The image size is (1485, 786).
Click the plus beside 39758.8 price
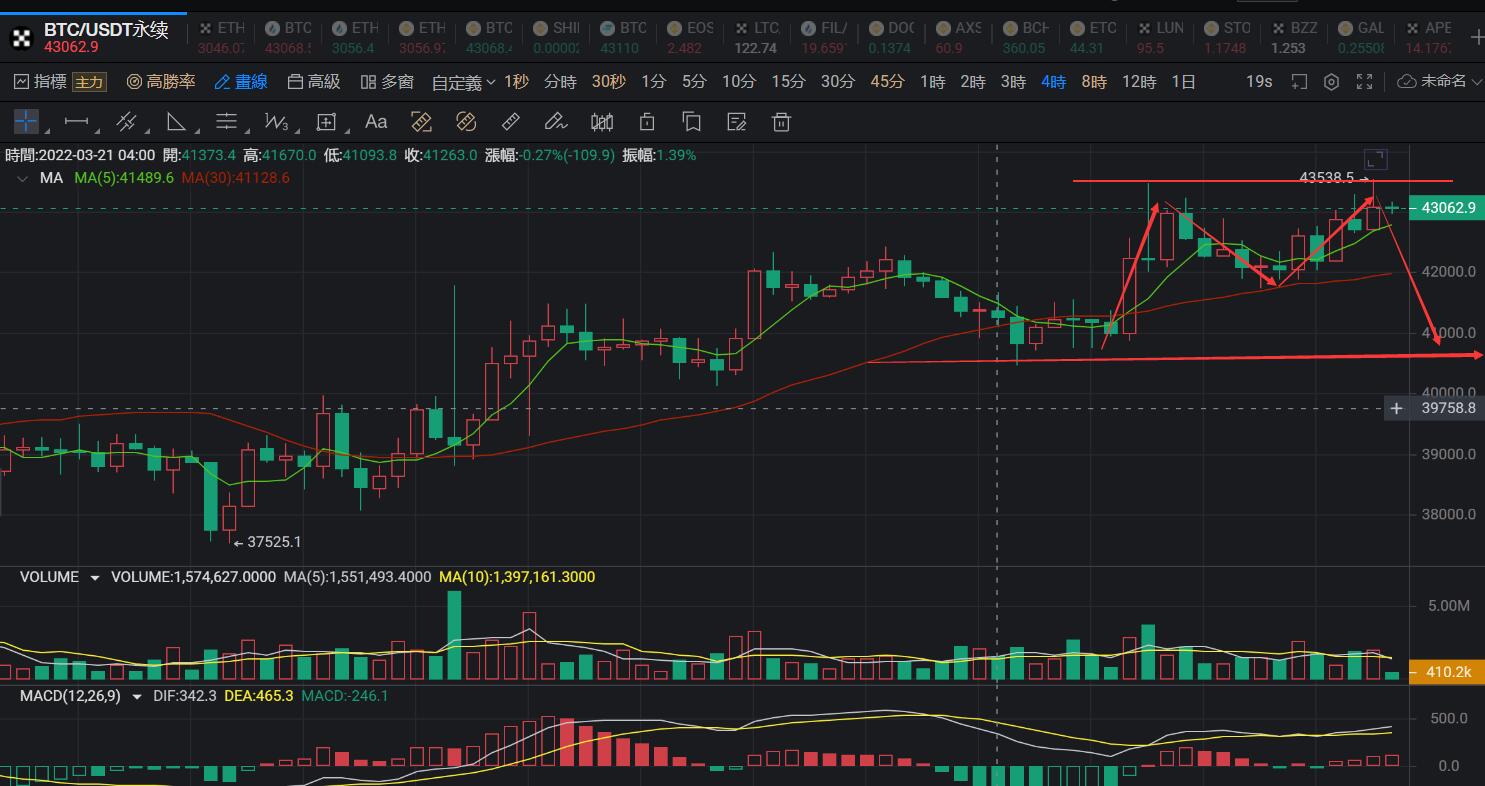1397,408
